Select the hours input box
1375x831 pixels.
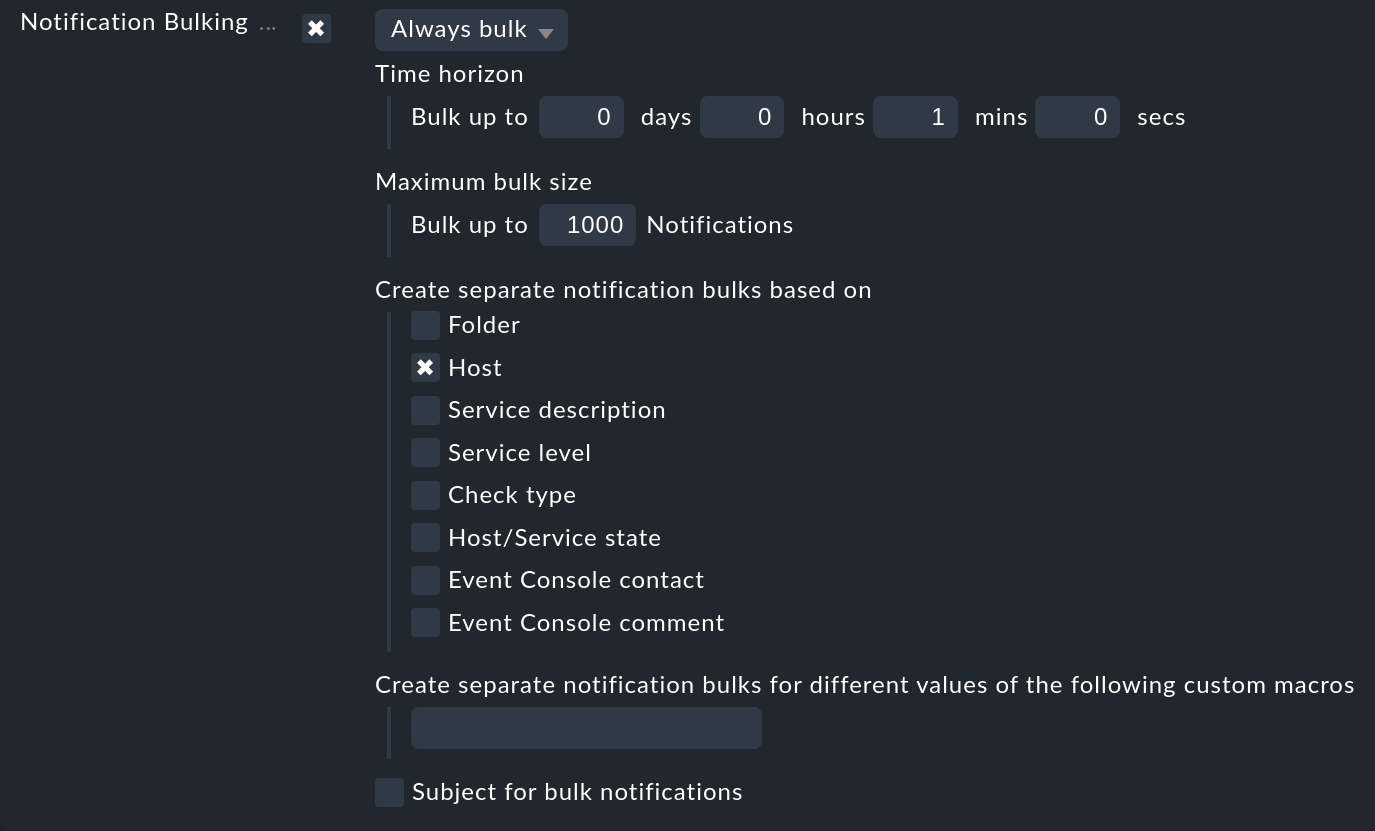click(741, 117)
